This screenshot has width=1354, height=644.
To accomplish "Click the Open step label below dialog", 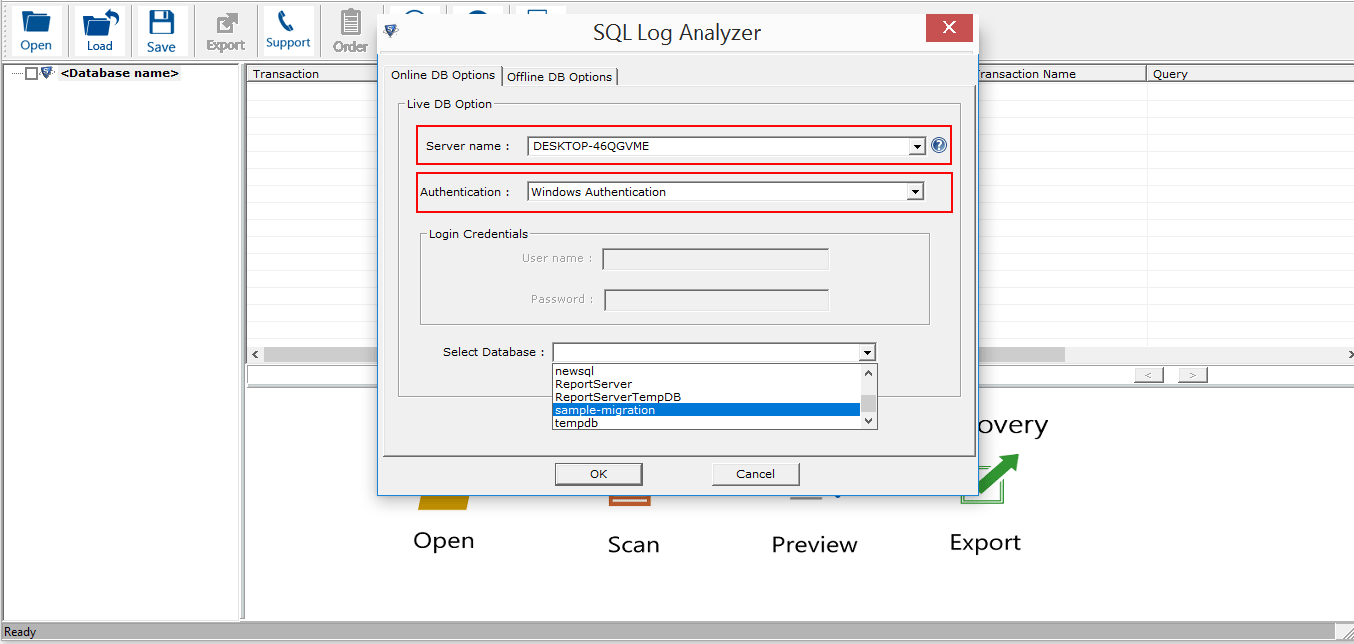I will pyautogui.click(x=444, y=541).
